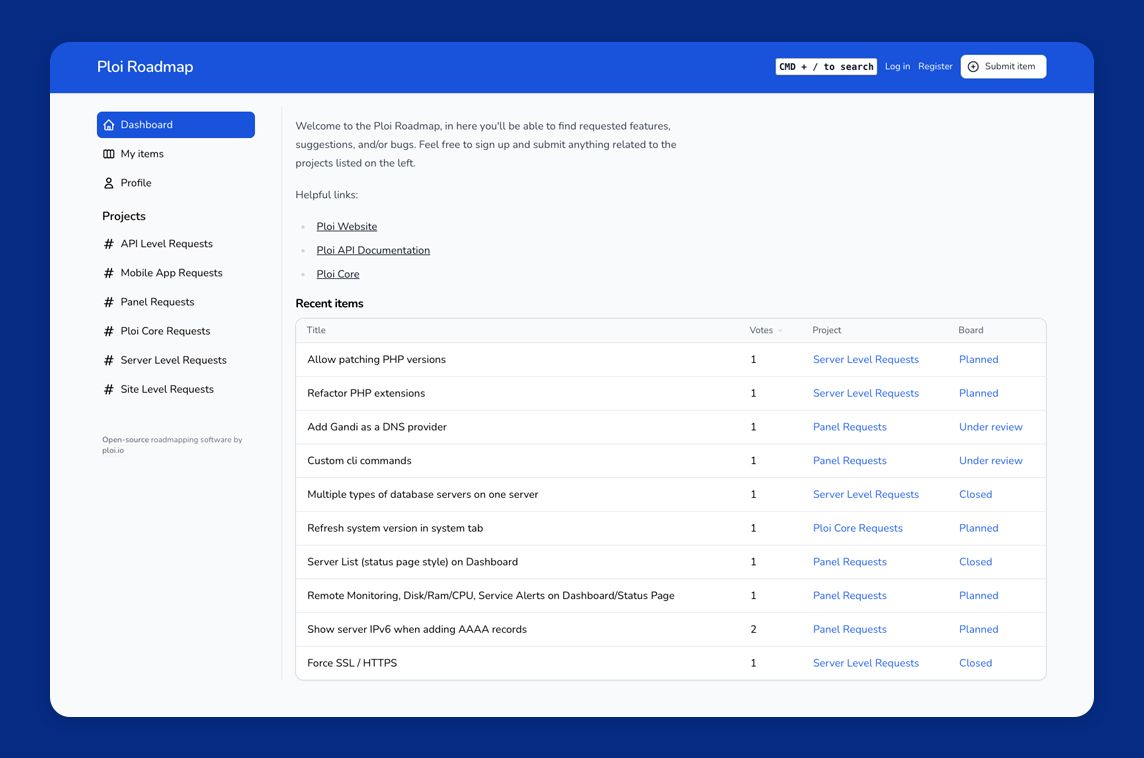The width and height of the screenshot is (1144, 758).
Task: Open 'Refactor PHP extensions' item
Action: tap(366, 393)
